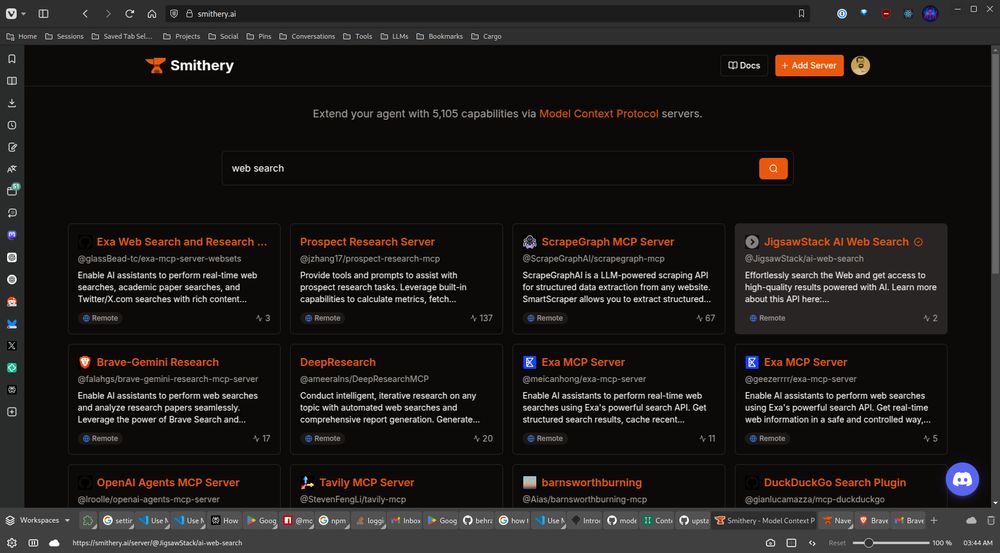Open the Tavily MCP Server card

[396, 487]
